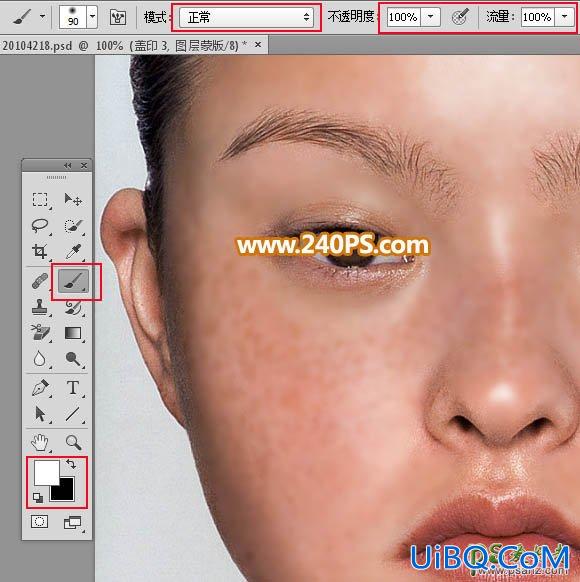The image size is (580, 582).
Task: Select the Rectangular Marquee tool
Action: [40, 200]
